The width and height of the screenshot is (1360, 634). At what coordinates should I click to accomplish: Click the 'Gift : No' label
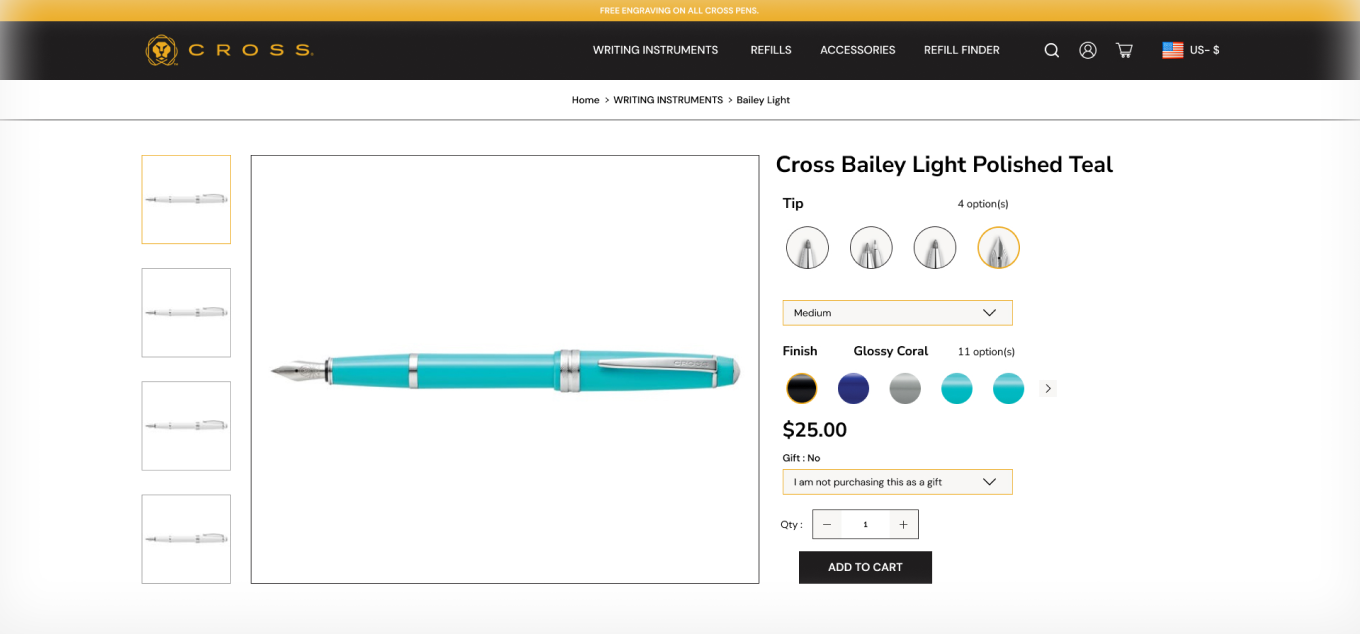coord(801,458)
